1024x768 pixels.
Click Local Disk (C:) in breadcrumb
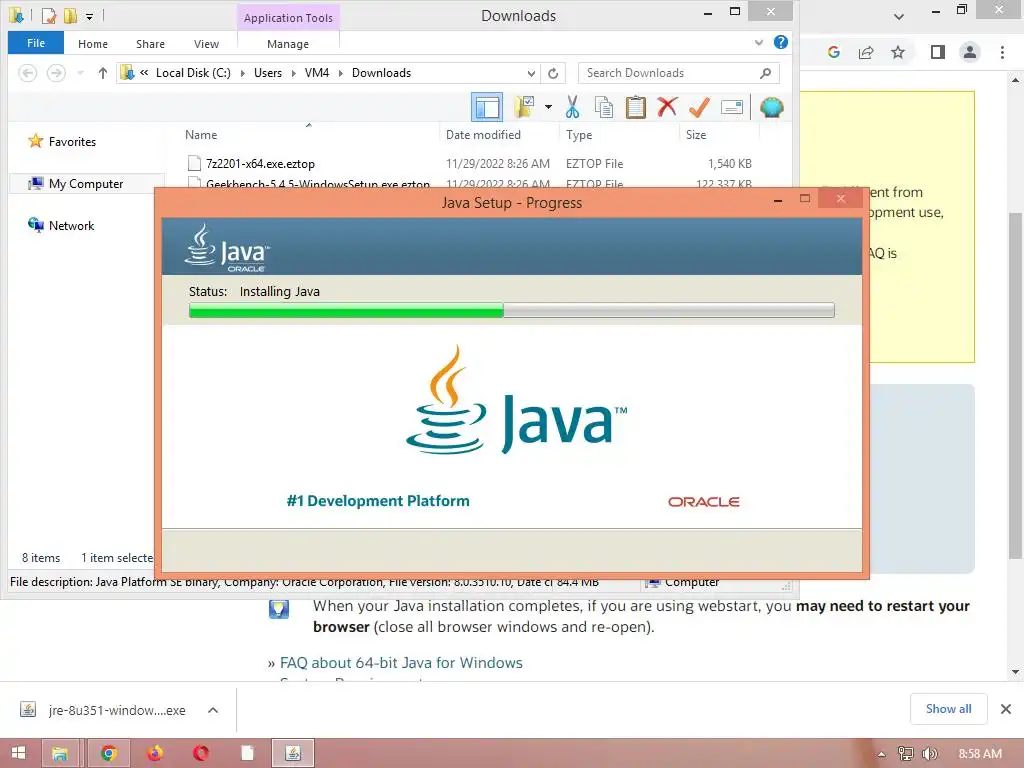[193, 73]
